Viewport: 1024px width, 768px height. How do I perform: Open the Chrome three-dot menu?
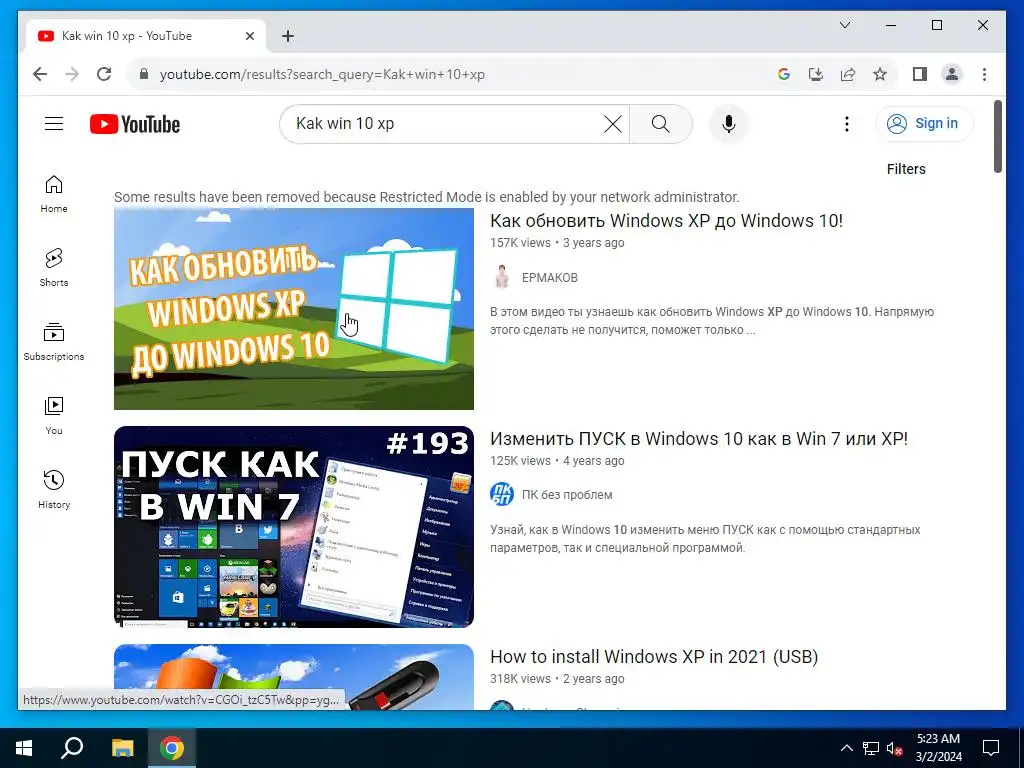pyautogui.click(x=984, y=74)
